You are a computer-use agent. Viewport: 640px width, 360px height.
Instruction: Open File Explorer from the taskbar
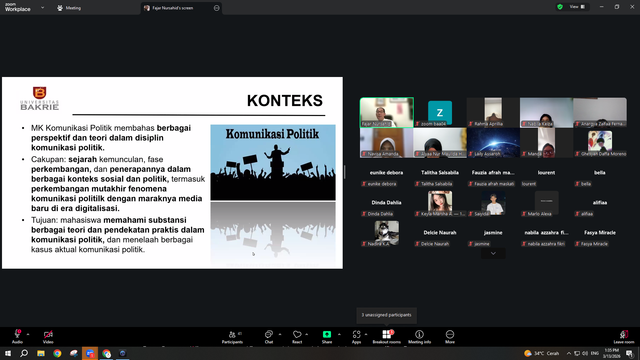coord(41,353)
